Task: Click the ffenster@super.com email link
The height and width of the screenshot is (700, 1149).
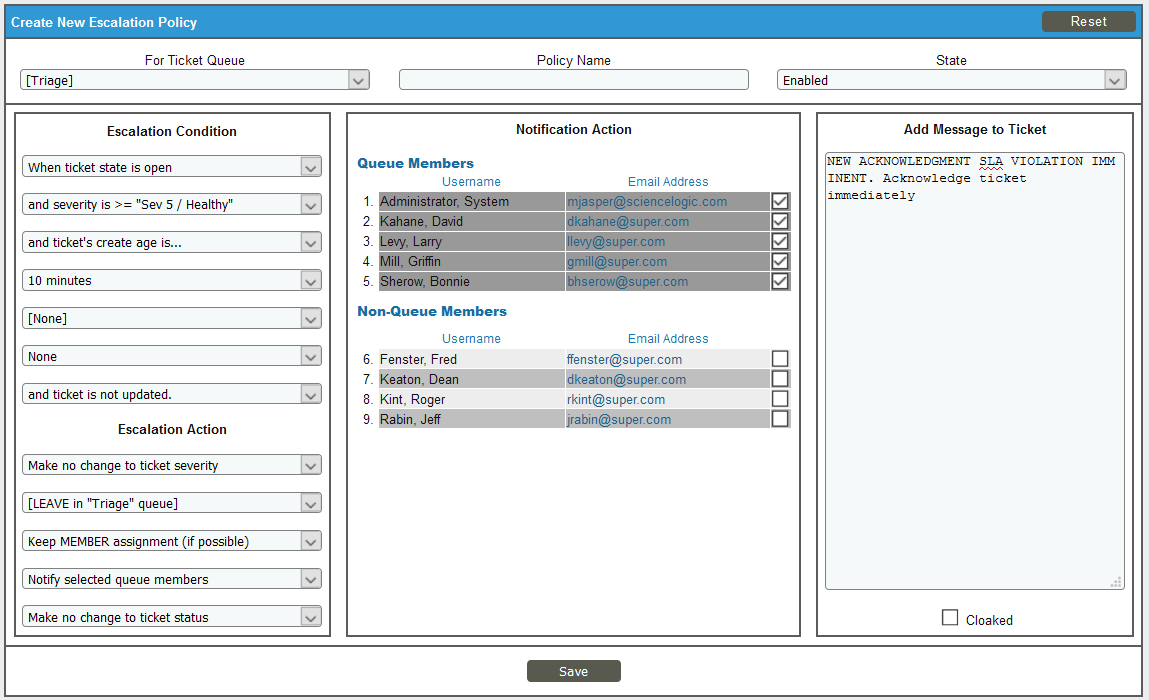Action: pyautogui.click(x=624, y=360)
